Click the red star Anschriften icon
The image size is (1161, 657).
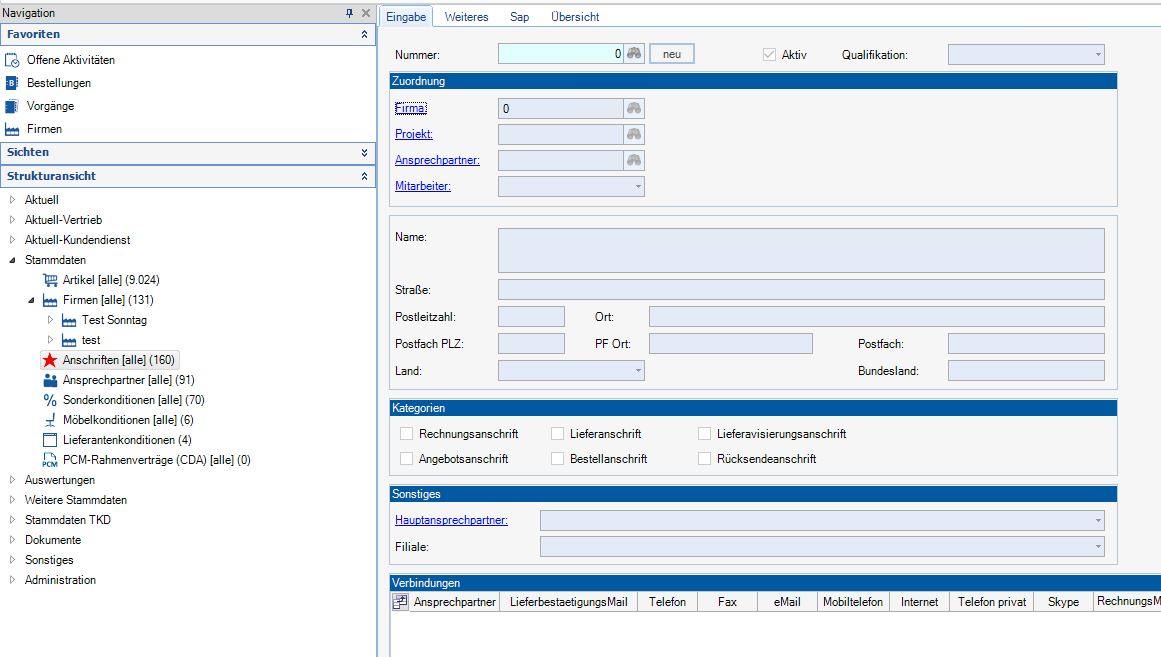click(50, 360)
